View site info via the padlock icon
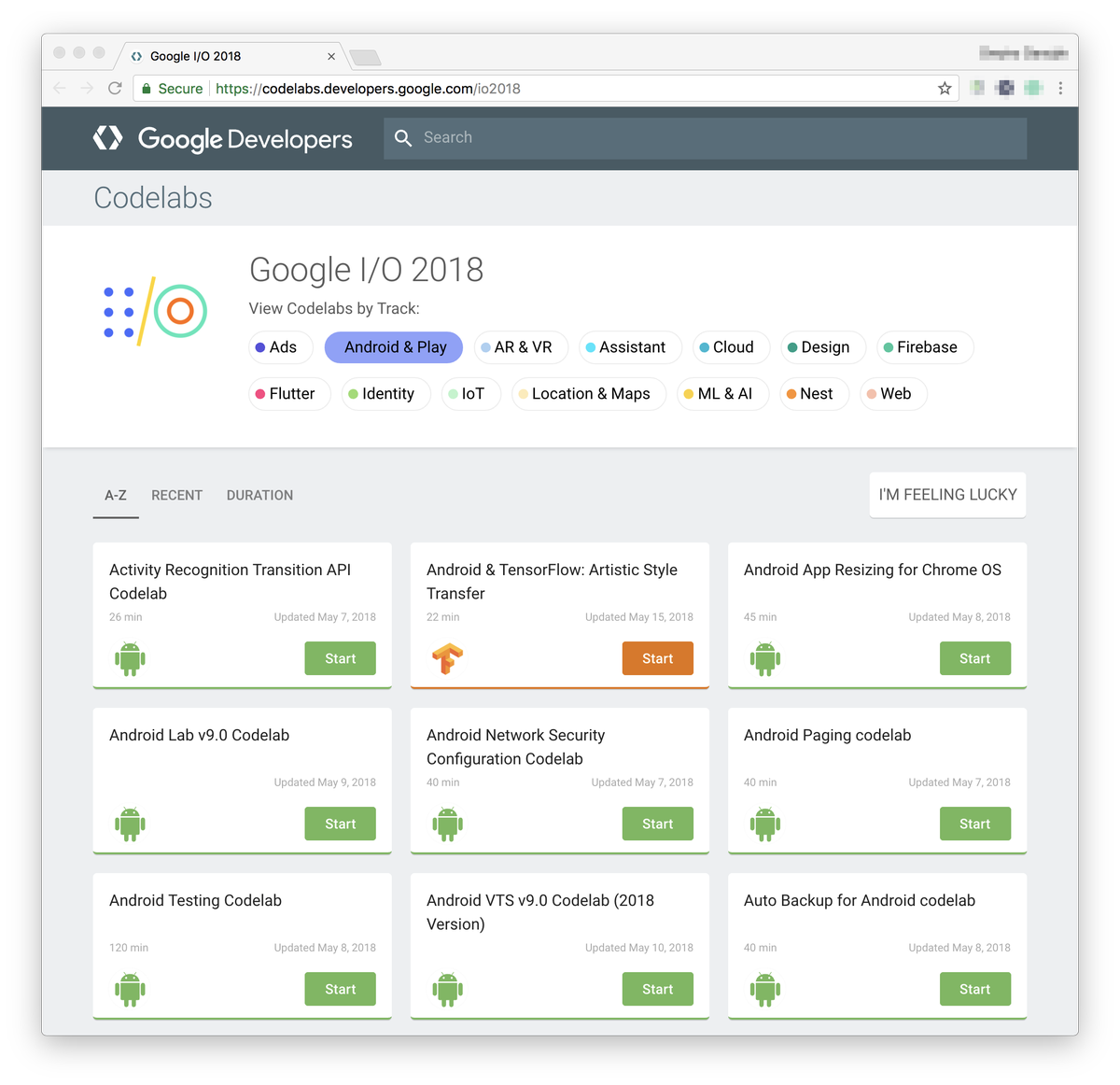 coord(147,89)
